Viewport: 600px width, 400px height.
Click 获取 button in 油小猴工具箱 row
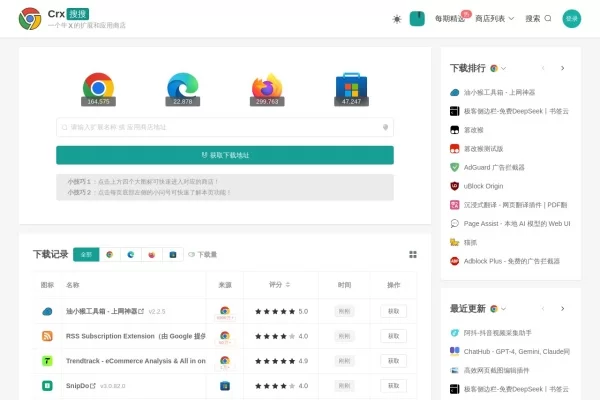point(393,311)
